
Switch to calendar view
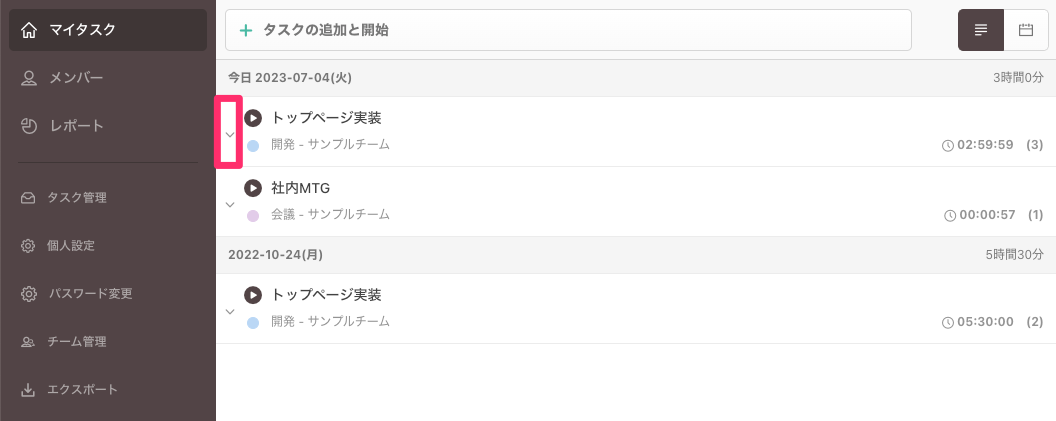(1025, 30)
